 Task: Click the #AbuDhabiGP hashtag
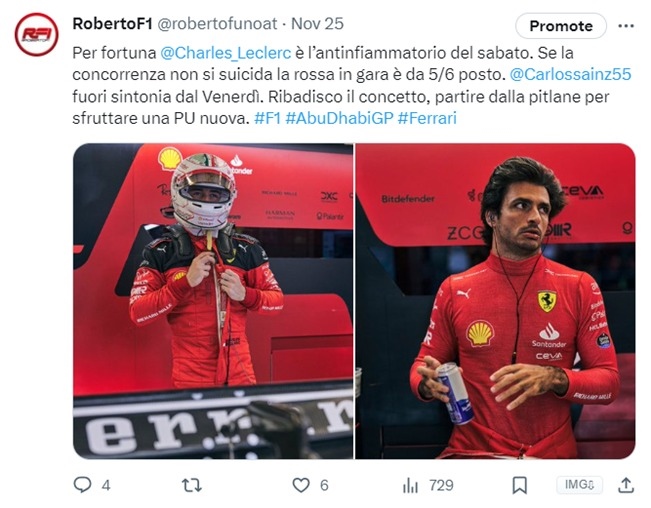coord(339,118)
